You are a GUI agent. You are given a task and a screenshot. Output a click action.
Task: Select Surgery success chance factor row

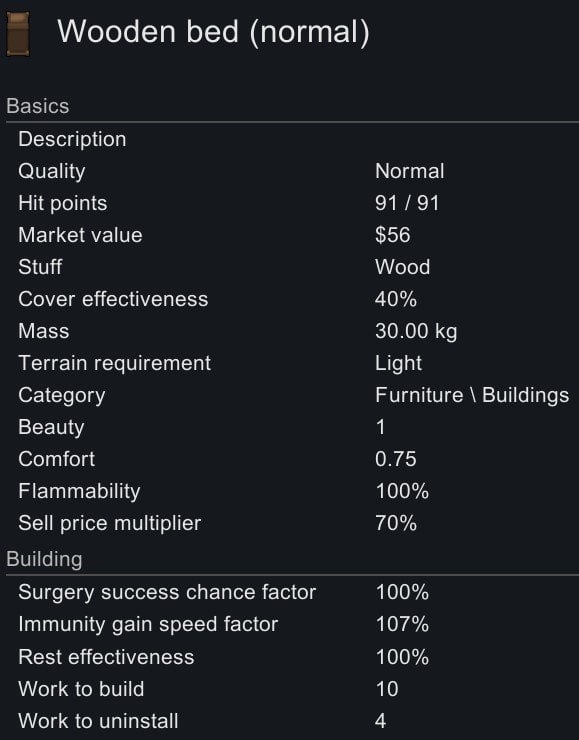click(293, 592)
